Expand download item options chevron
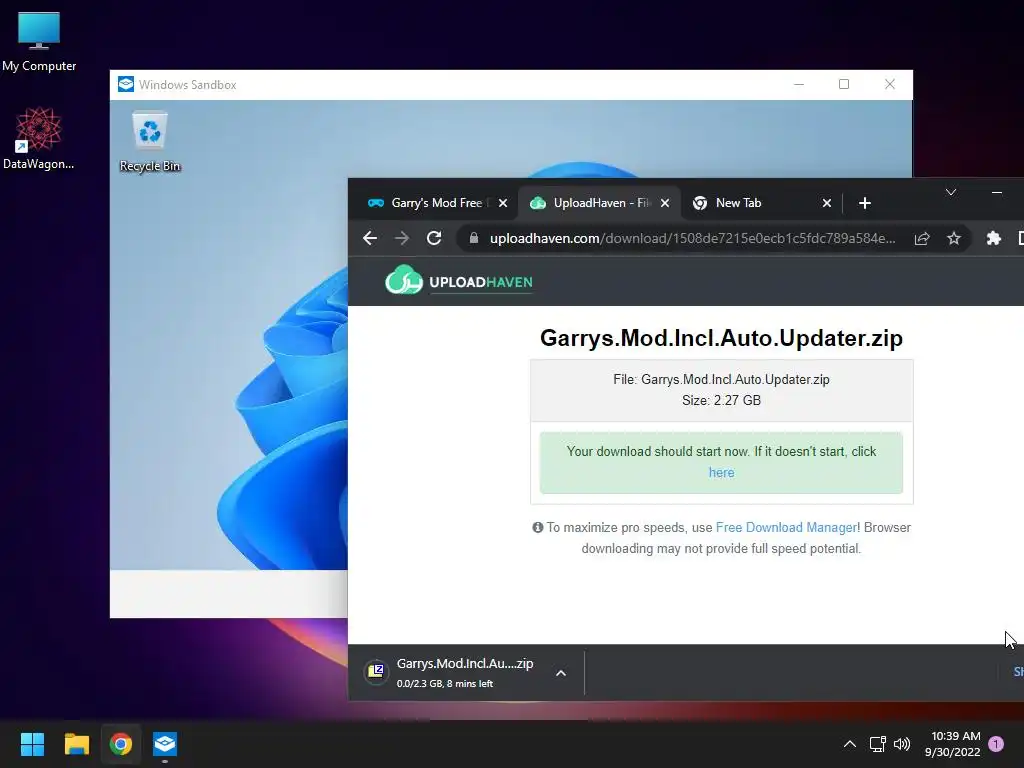The width and height of the screenshot is (1024, 768). tap(561, 673)
